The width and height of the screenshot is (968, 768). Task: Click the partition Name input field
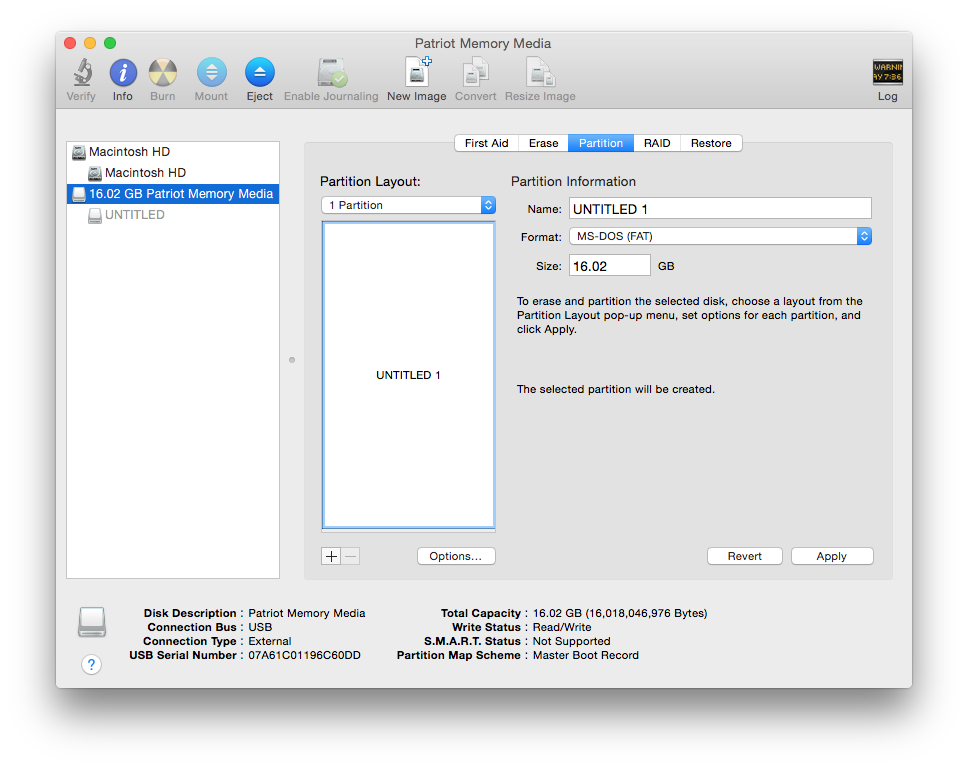[720, 209]
